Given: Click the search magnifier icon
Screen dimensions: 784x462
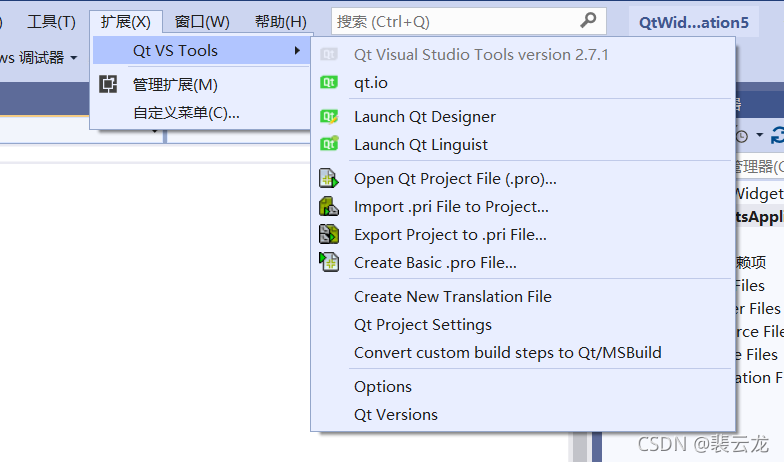Looking at the screenshot, I should point(588,20).
